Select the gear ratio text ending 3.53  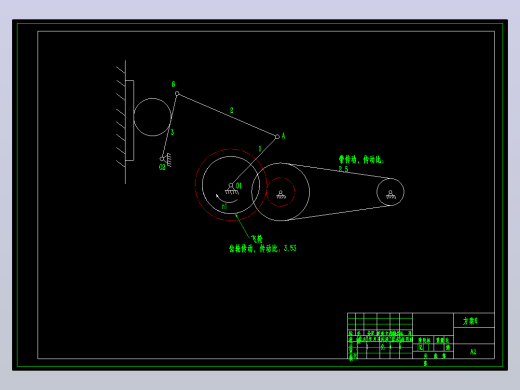pyautogui.click(x=263, y=248)
